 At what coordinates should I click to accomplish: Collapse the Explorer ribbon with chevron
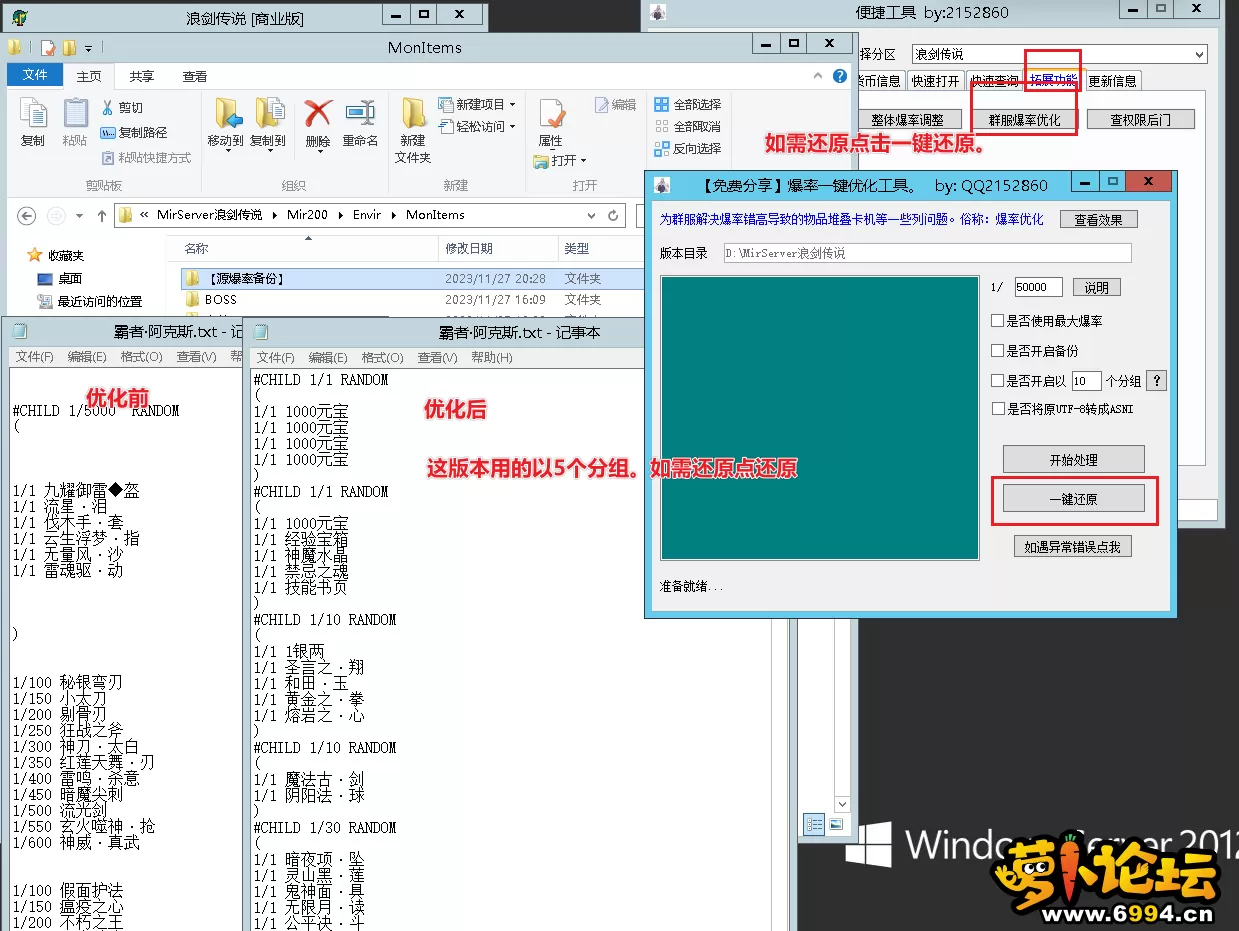[x=819, y=76]
